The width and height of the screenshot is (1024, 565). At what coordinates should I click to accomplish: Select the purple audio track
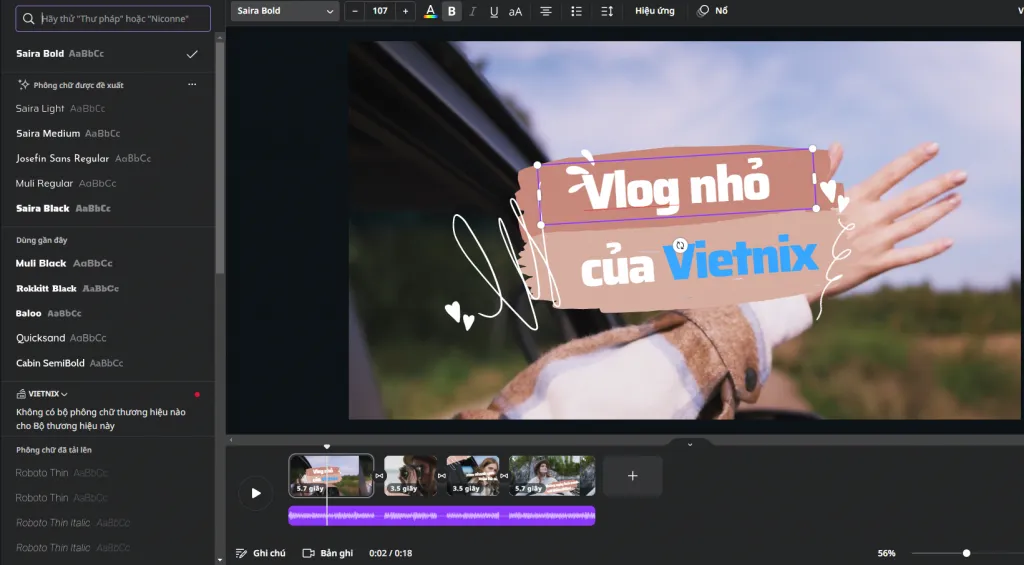coord(441,515)
